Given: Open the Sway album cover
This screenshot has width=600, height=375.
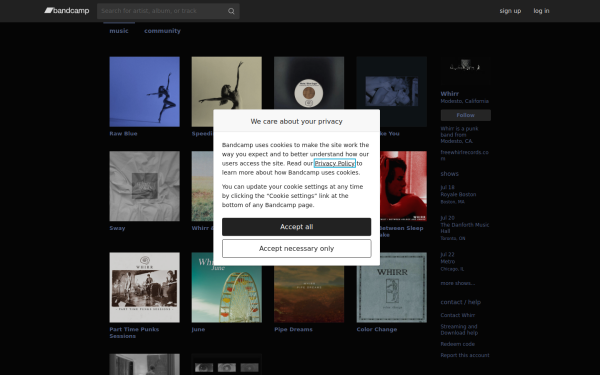Looking at the screenshot, I should click(145, 186).
